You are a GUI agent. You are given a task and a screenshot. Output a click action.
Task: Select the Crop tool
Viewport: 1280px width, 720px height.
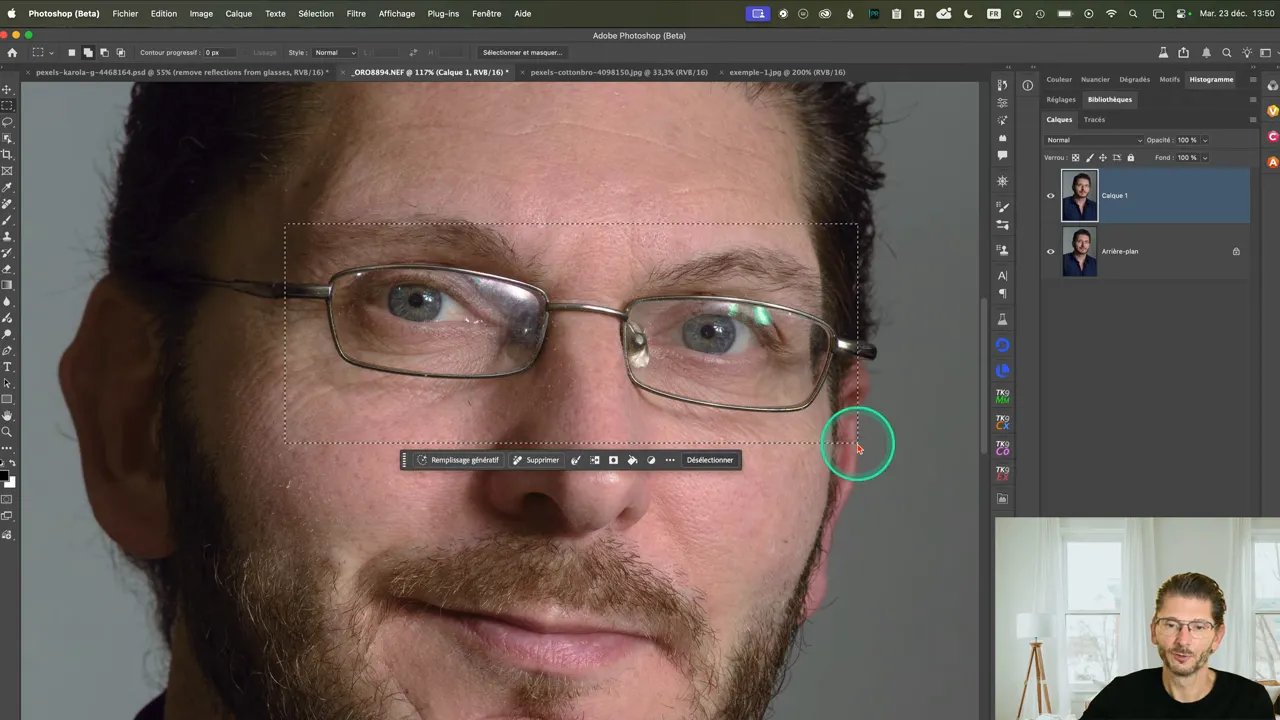tap(7, 155)
